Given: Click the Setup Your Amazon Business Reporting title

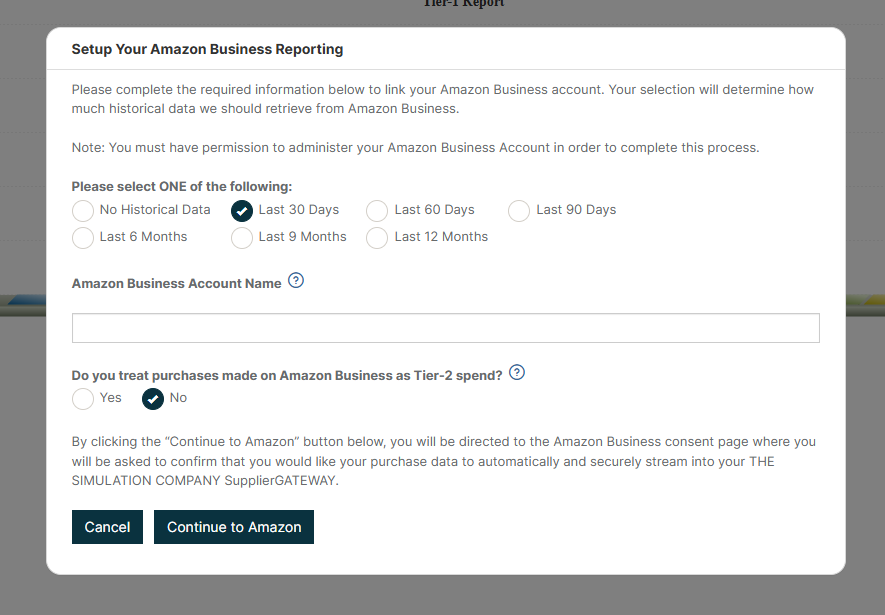Looking at the screenshot, I should point(207,49).
